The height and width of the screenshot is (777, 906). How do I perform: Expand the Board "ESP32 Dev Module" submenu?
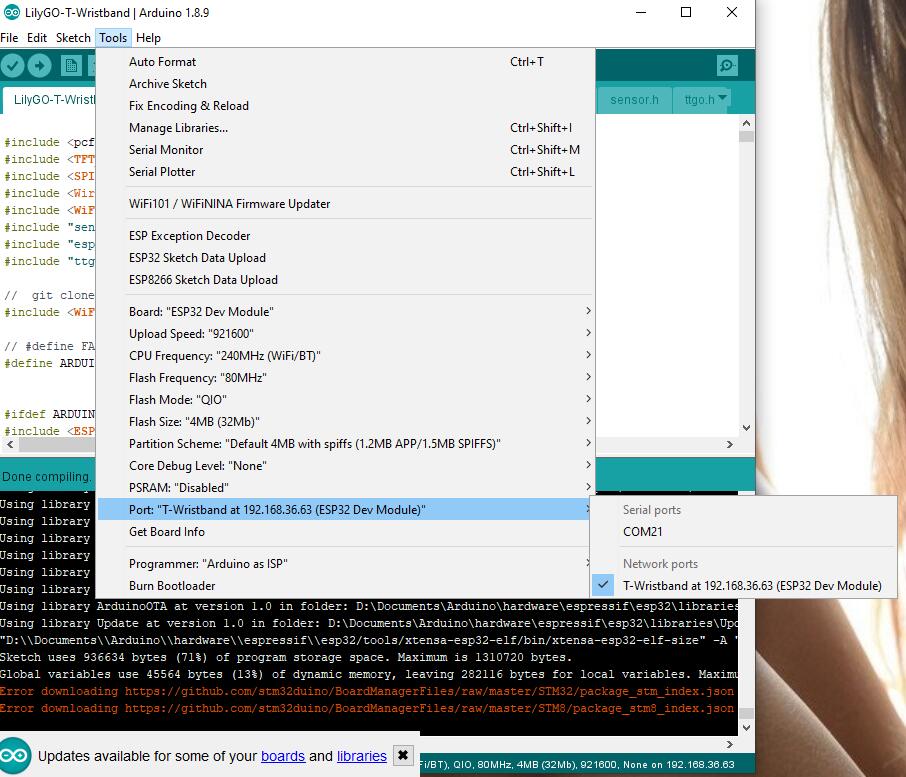346,311
